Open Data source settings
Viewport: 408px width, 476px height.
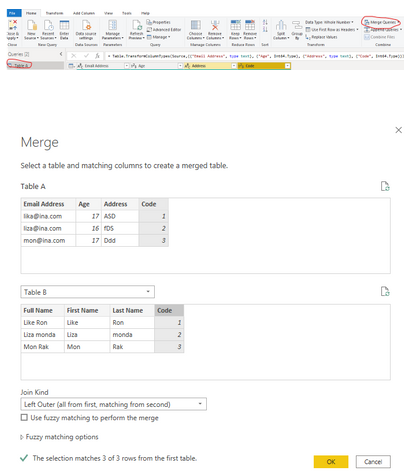86,29
